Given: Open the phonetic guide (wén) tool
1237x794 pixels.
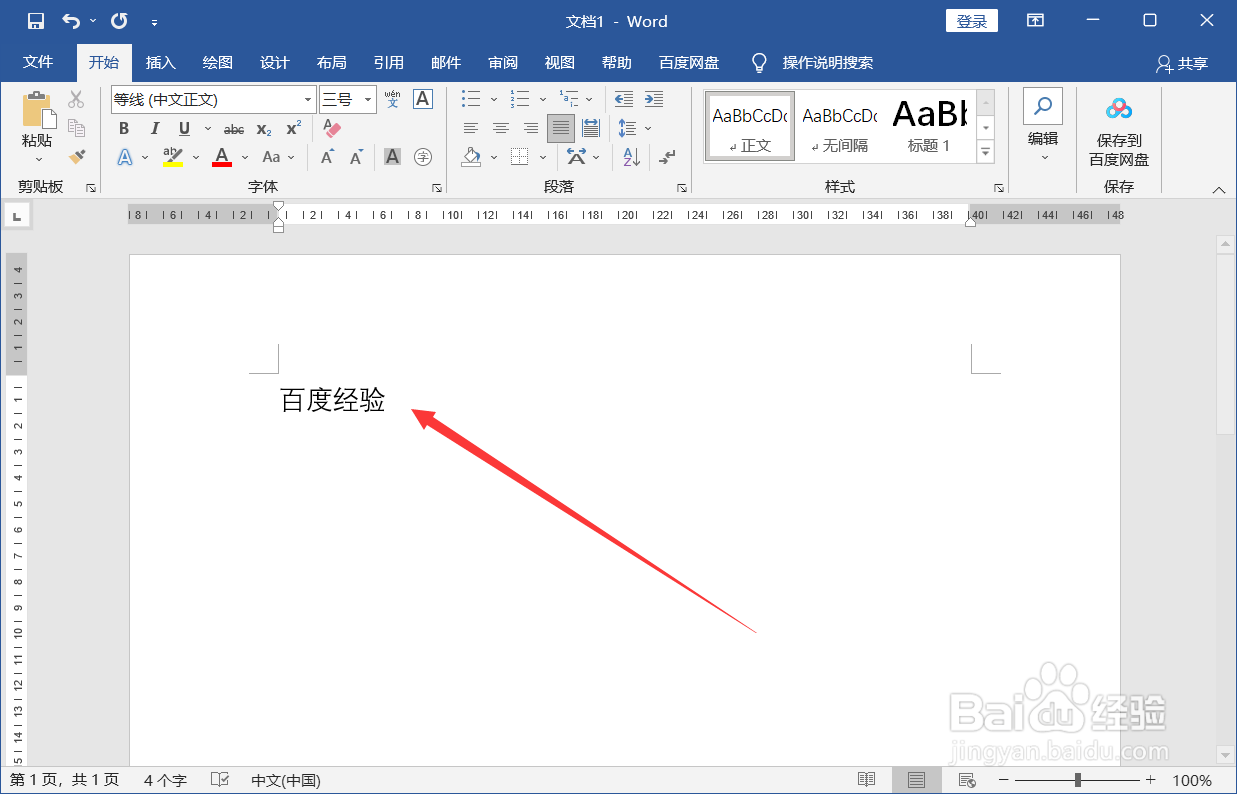Looking at the screenshot, I should point(392,99).
